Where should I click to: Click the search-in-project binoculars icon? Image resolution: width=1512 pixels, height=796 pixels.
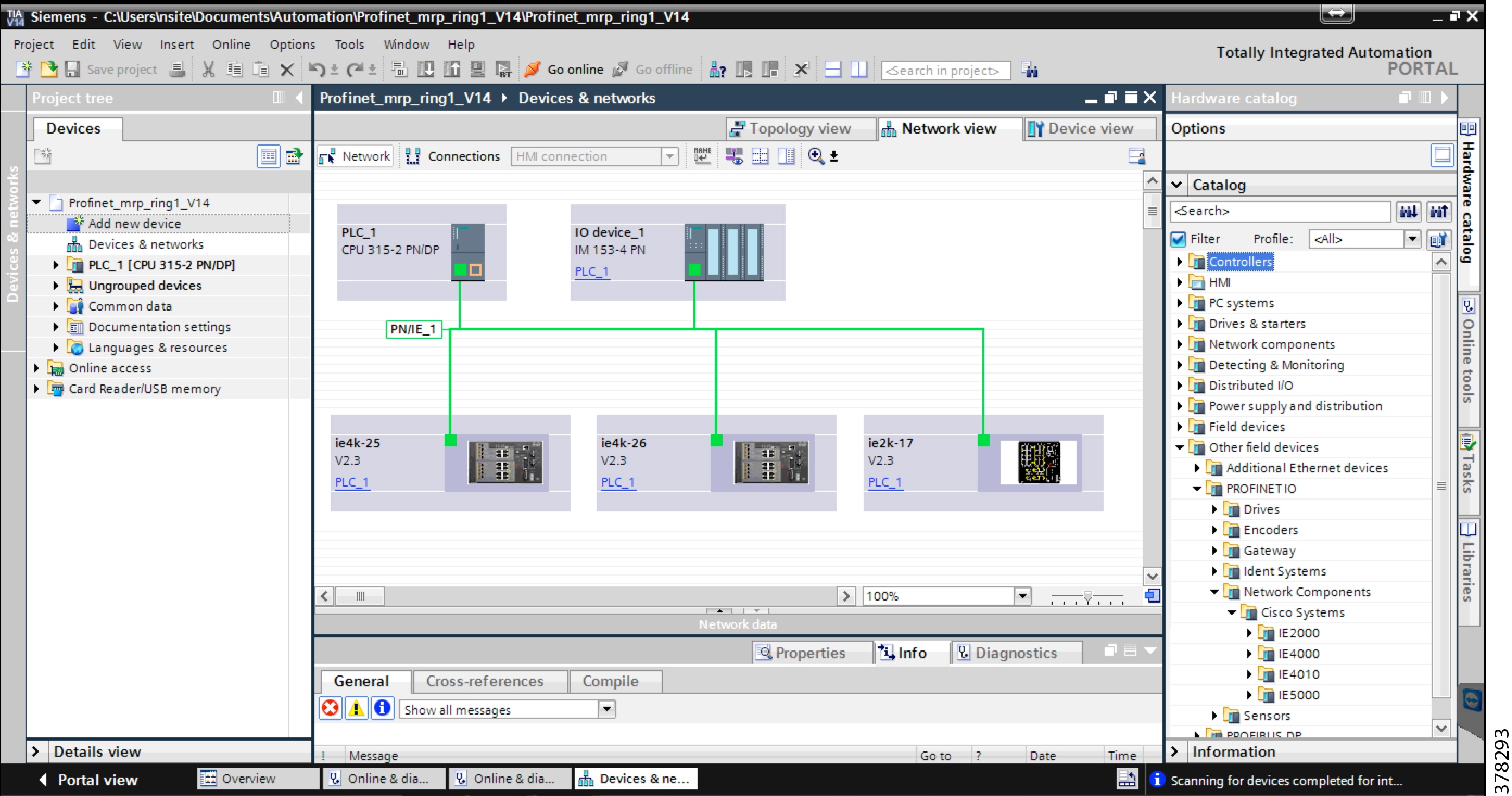(x=1029, y=70)
